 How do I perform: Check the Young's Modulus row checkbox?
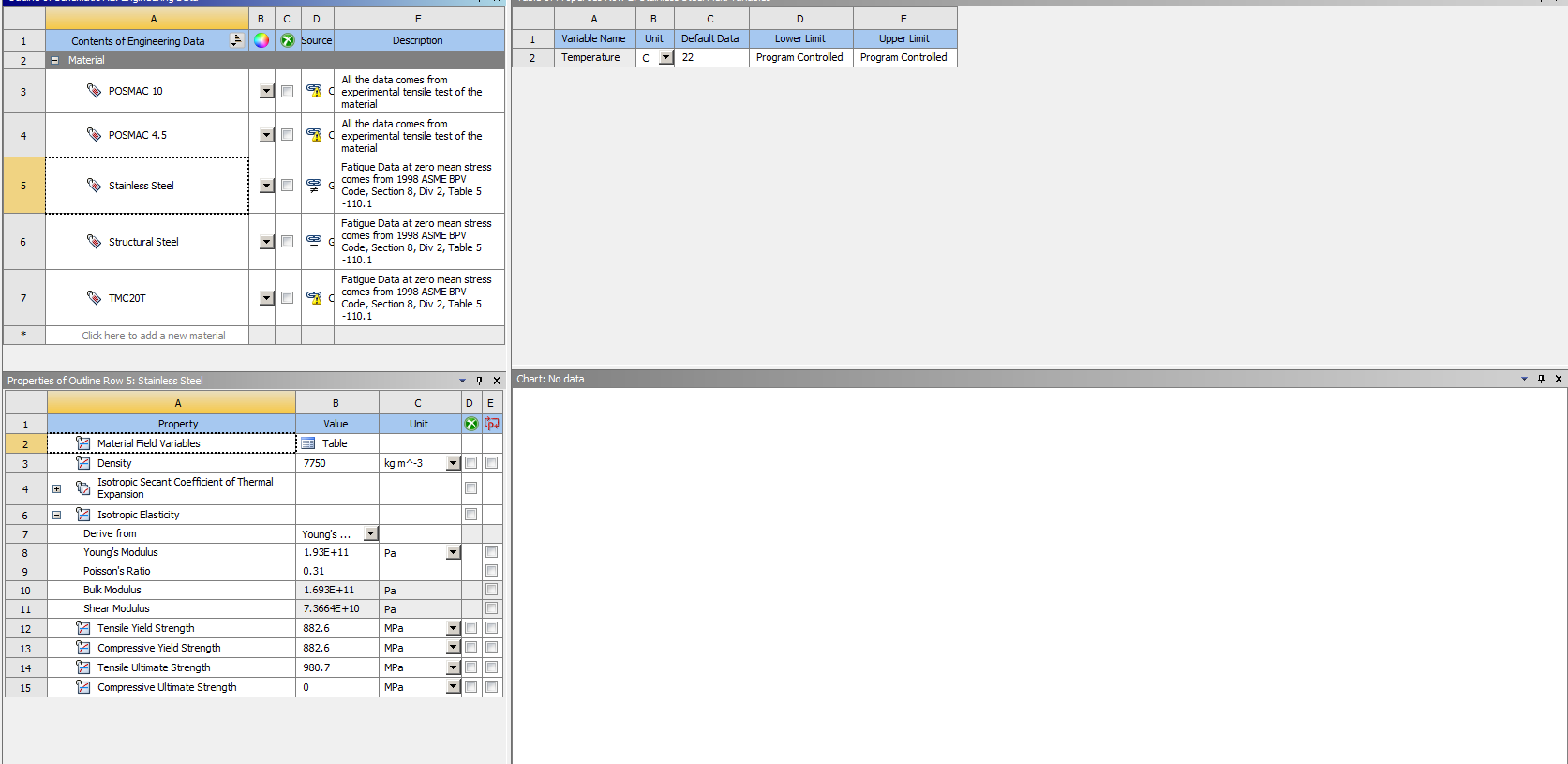(491, 552)
